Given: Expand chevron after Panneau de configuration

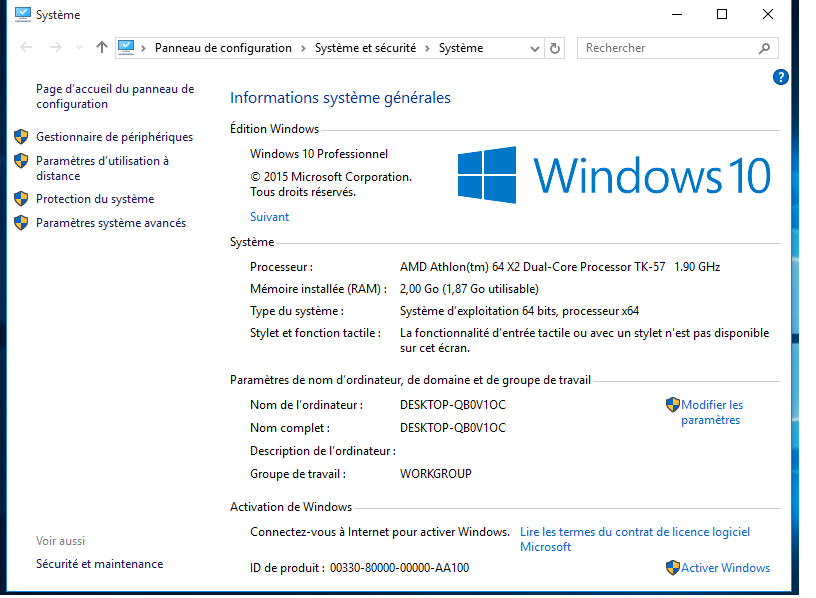Looking at the screenshot, I should pyautogui.click(x=303, y=48).
